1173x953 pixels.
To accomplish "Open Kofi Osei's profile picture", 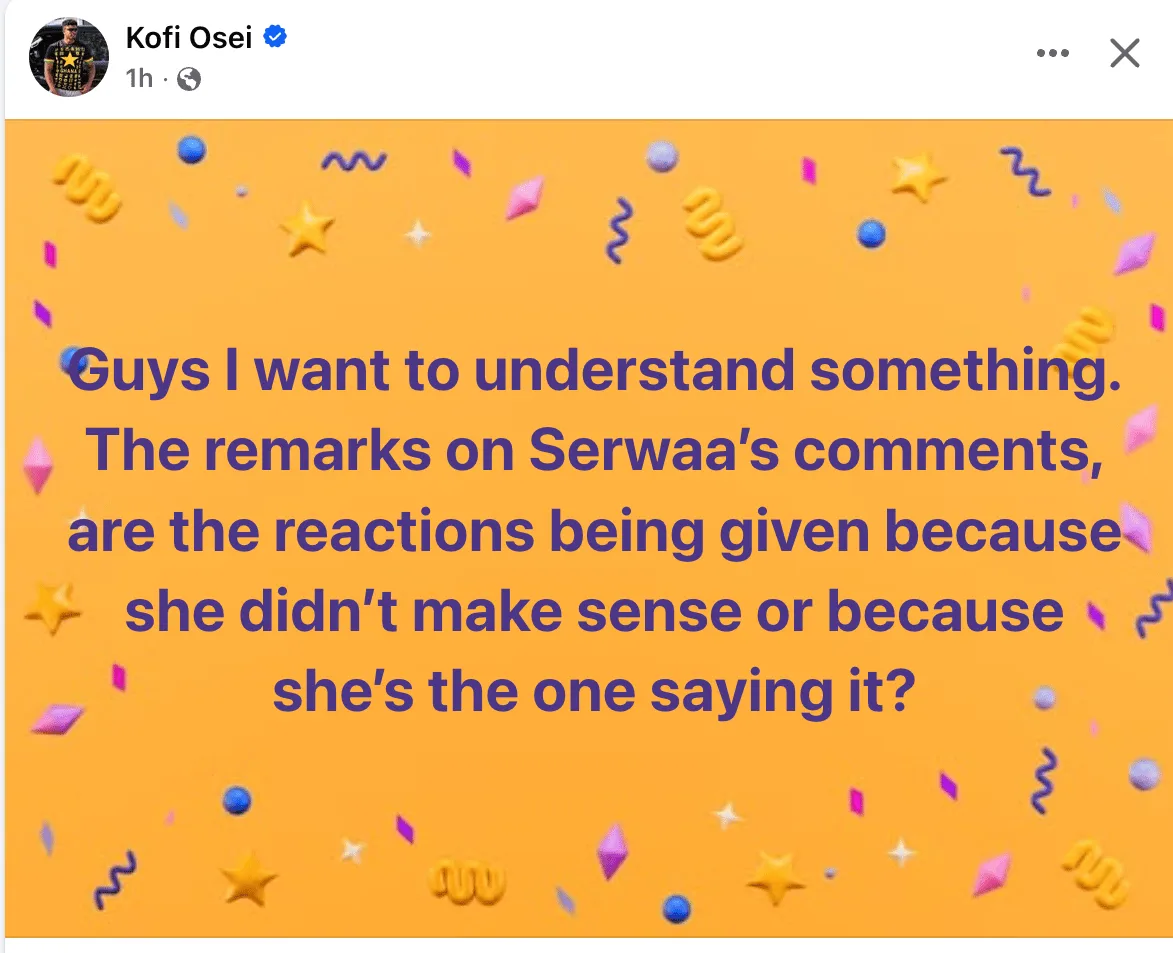I will [69, 57].
